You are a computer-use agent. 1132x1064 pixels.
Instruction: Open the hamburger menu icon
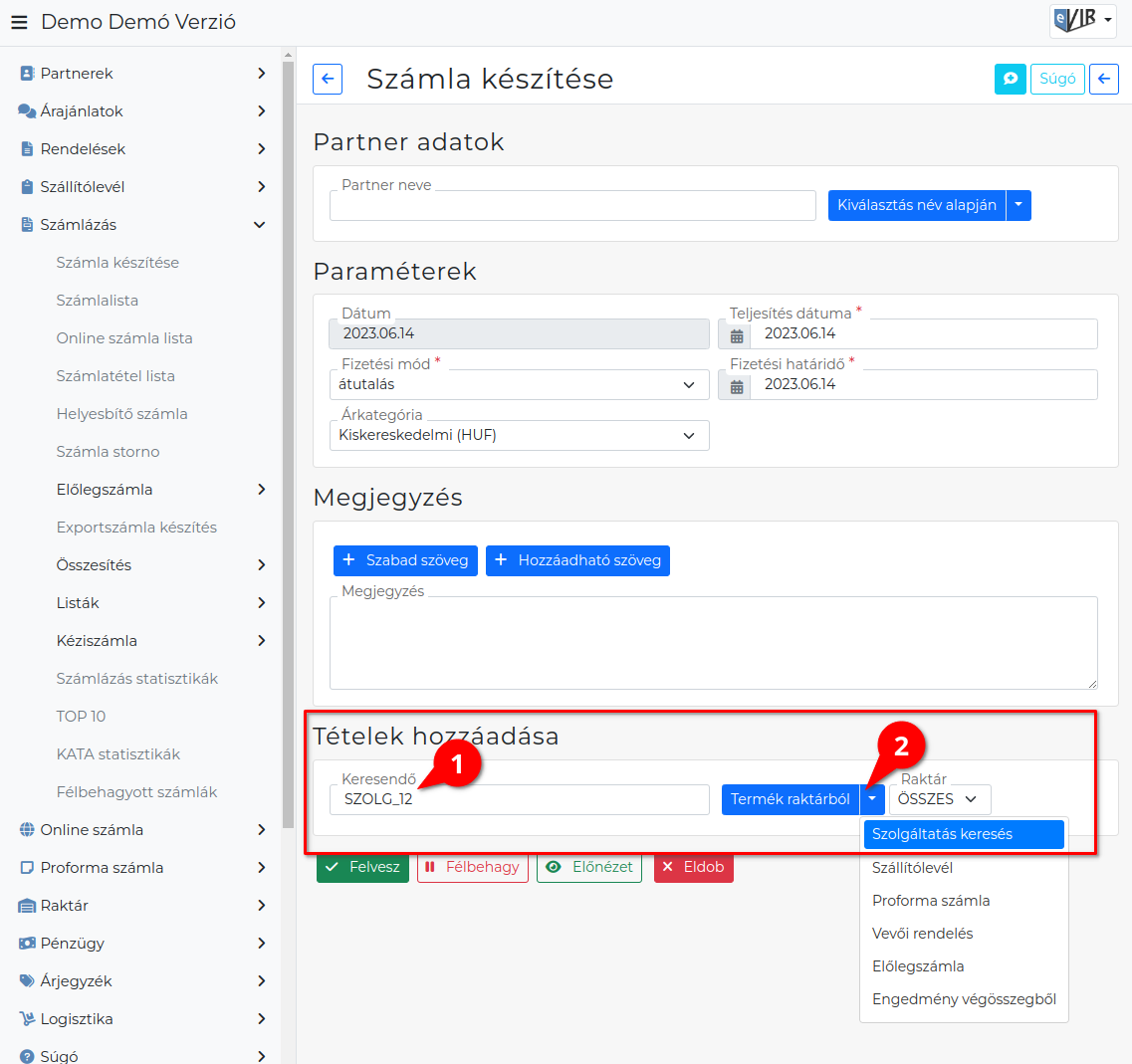(19, 22)
